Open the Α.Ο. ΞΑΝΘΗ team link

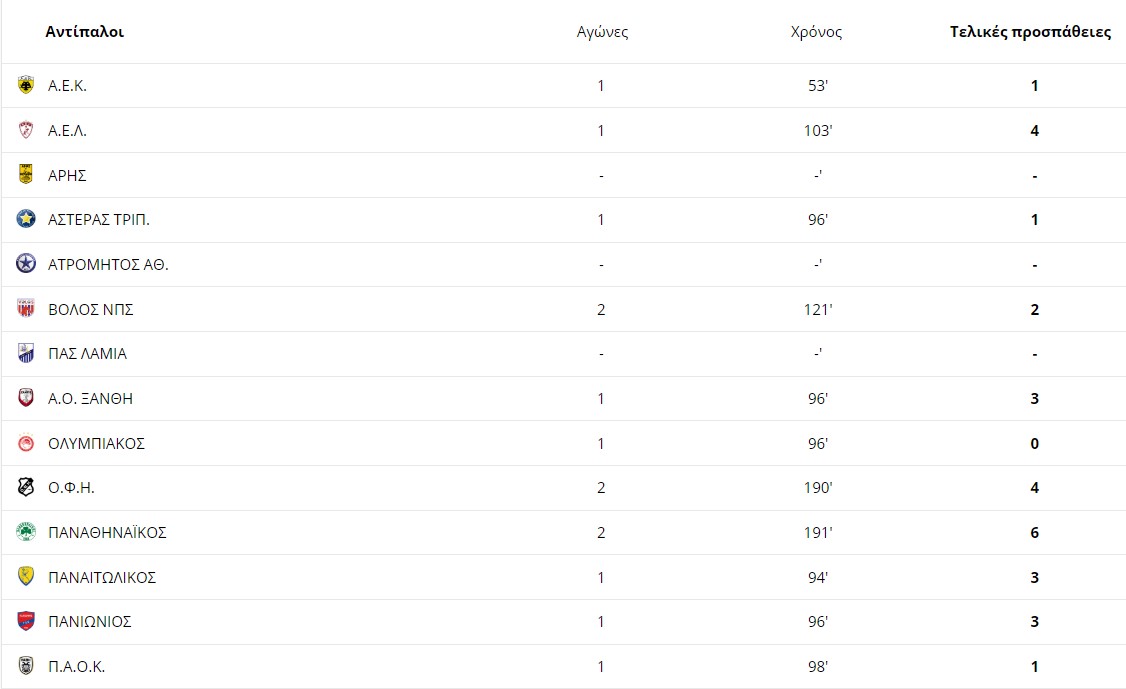90,399
